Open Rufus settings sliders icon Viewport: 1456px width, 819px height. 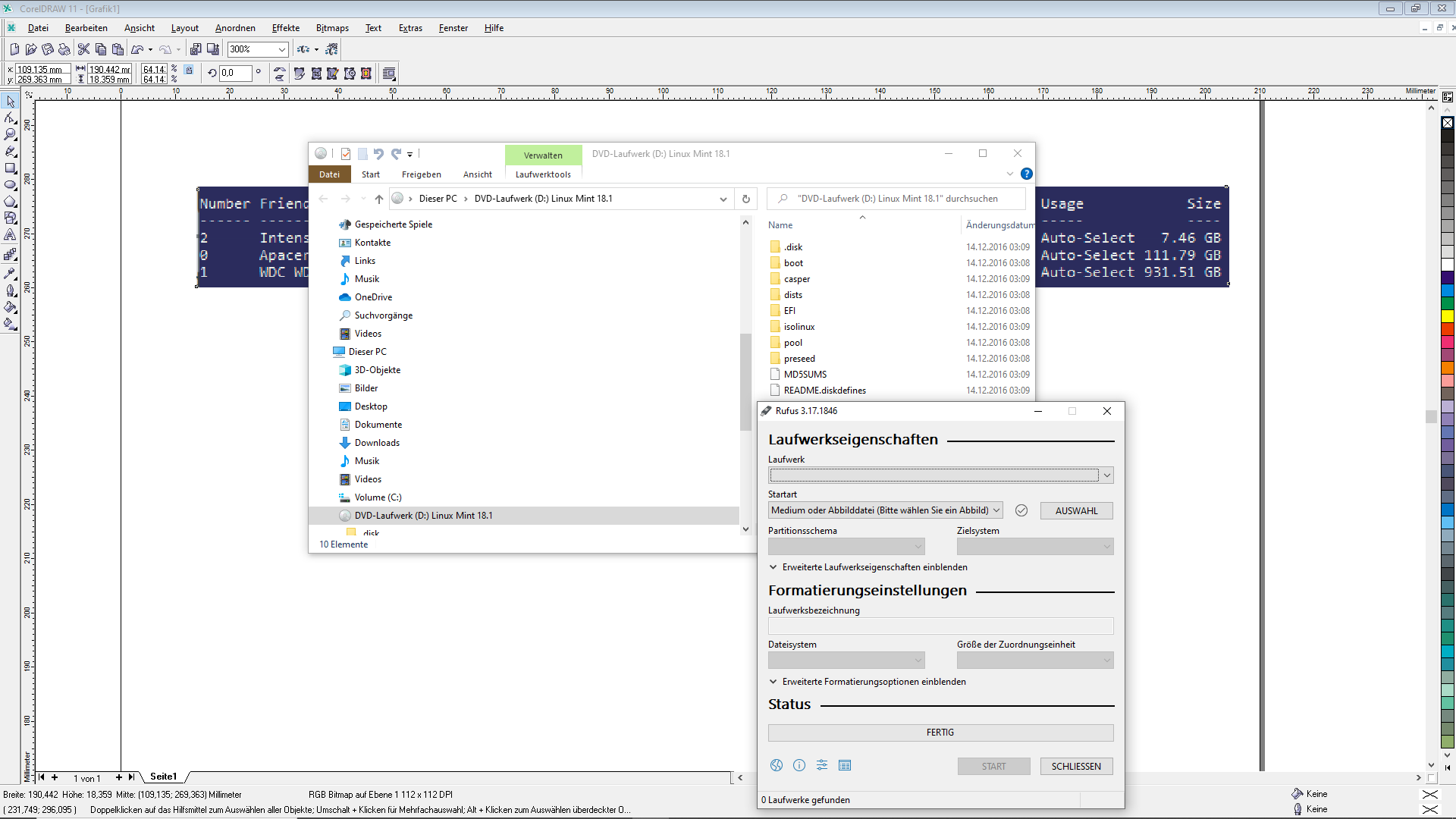pyautogui.click(x=822, y=765)
